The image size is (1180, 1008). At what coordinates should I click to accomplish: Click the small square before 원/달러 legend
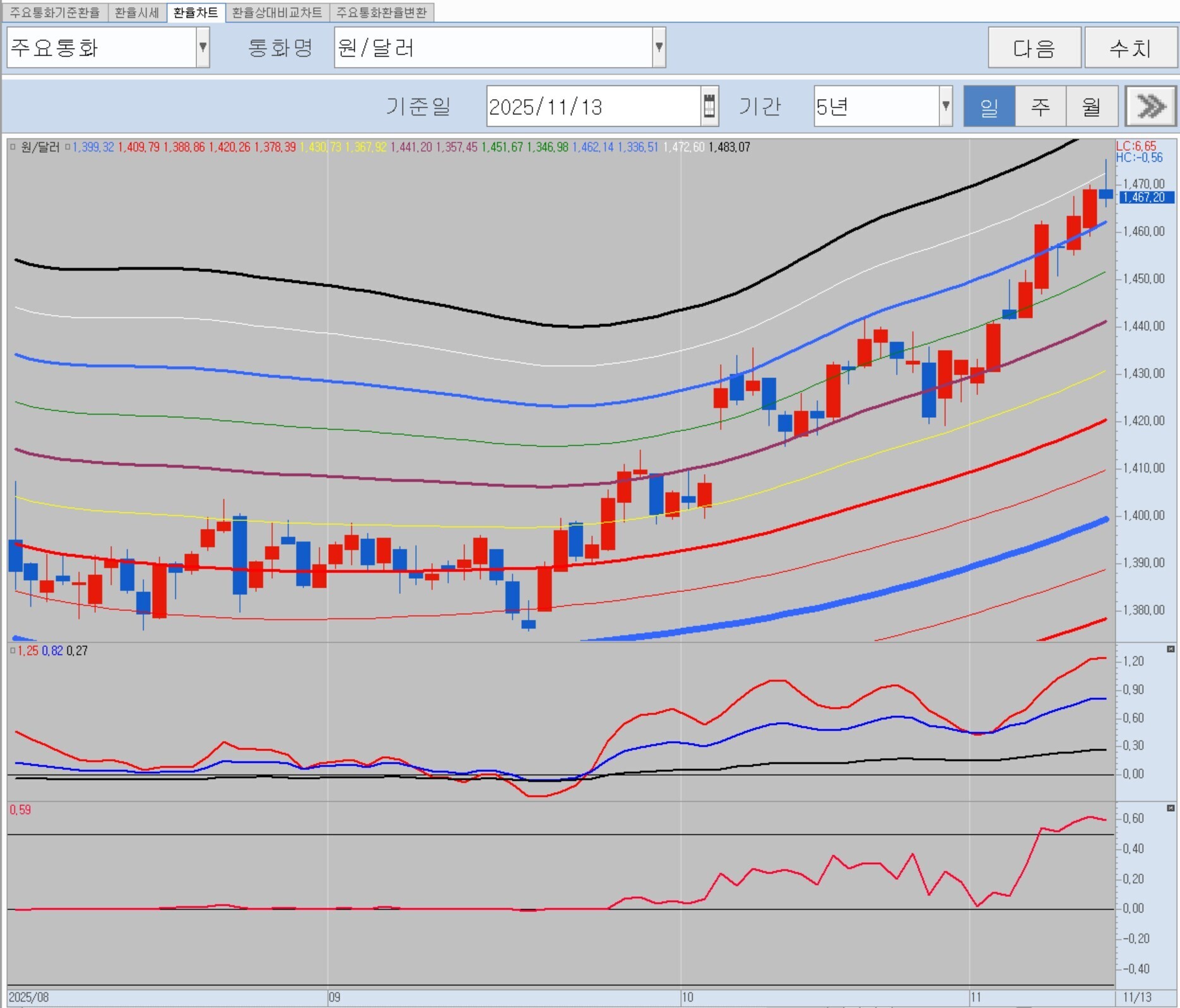pos(13,147)
